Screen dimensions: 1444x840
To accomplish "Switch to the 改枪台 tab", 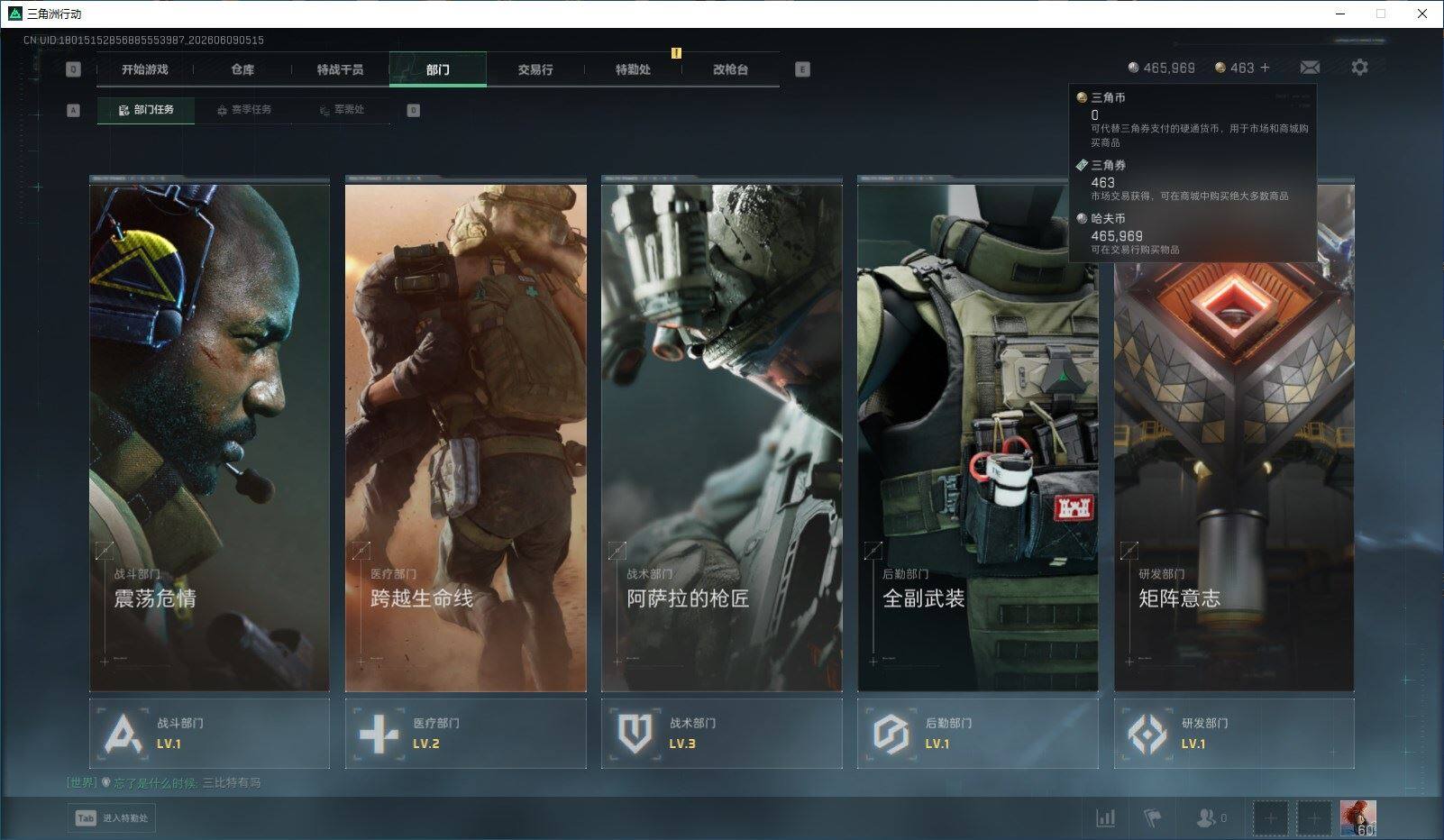I will (x=730, y=69).
